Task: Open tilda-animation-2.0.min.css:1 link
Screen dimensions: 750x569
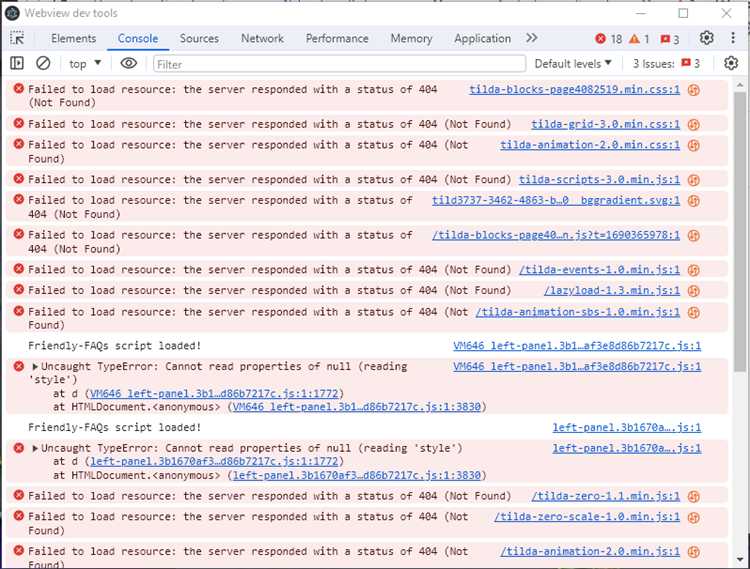Action: coord(590,145)
